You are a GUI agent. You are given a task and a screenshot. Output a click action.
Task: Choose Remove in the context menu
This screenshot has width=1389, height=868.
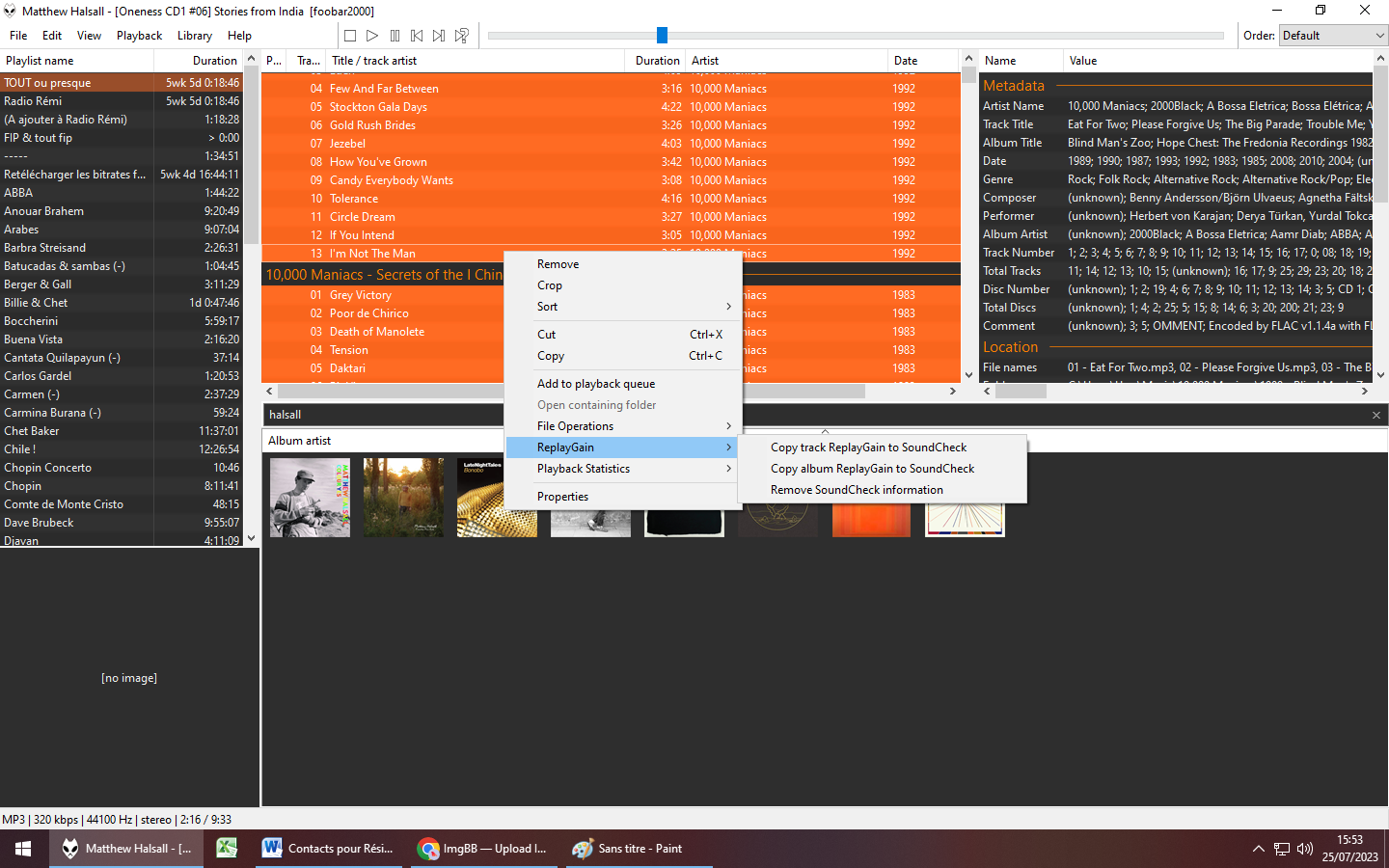tap(623, 264)
